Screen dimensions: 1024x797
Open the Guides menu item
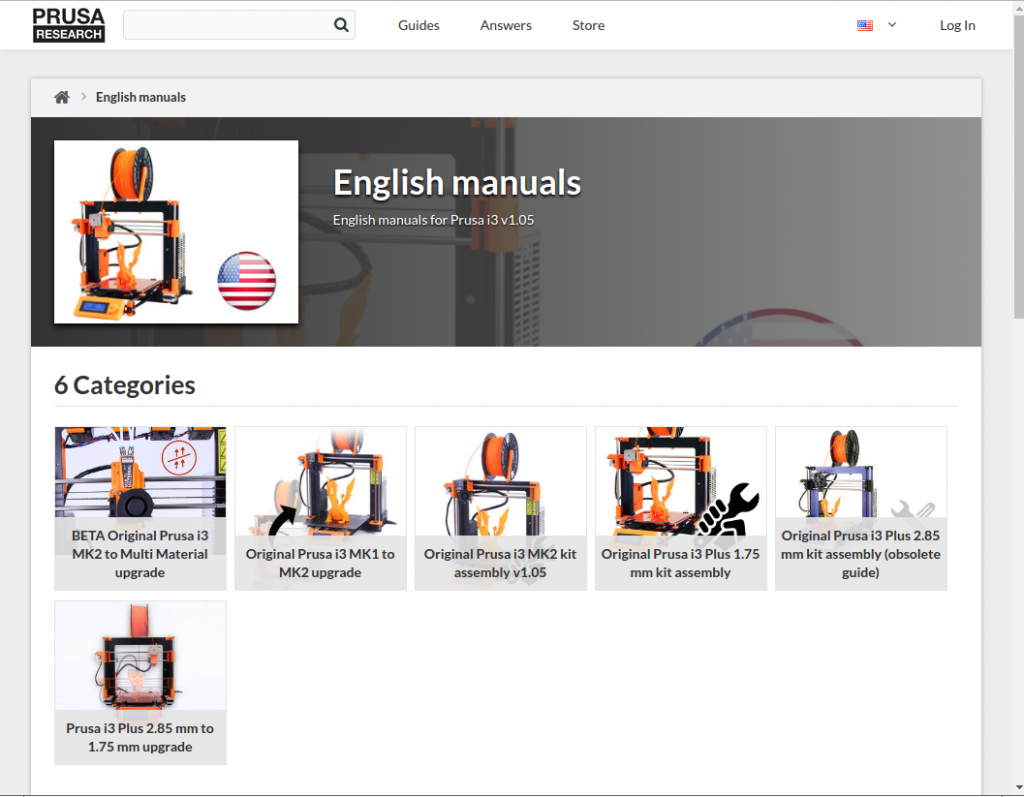tap(419, 25)
